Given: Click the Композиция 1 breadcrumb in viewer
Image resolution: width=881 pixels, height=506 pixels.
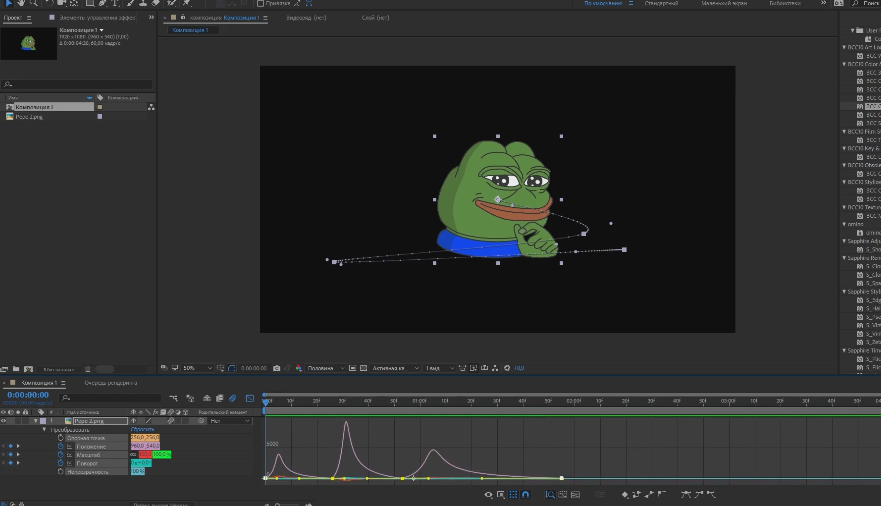Looking at the screenshot, I should [x=190, y=30].
